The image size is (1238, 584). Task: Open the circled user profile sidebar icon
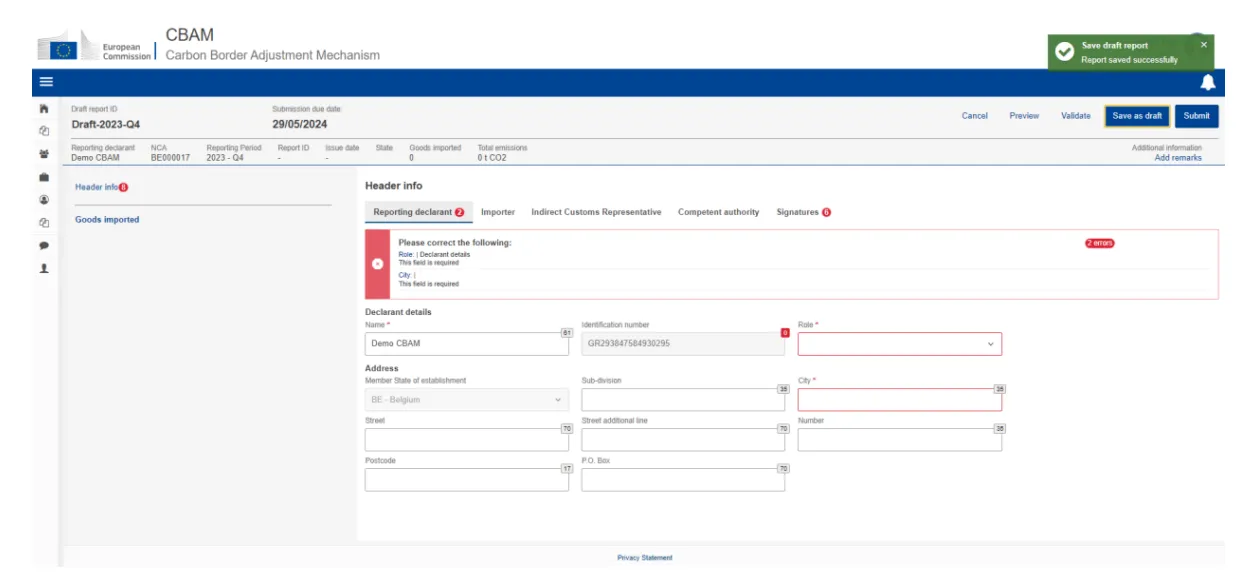[x=44, y=200]
